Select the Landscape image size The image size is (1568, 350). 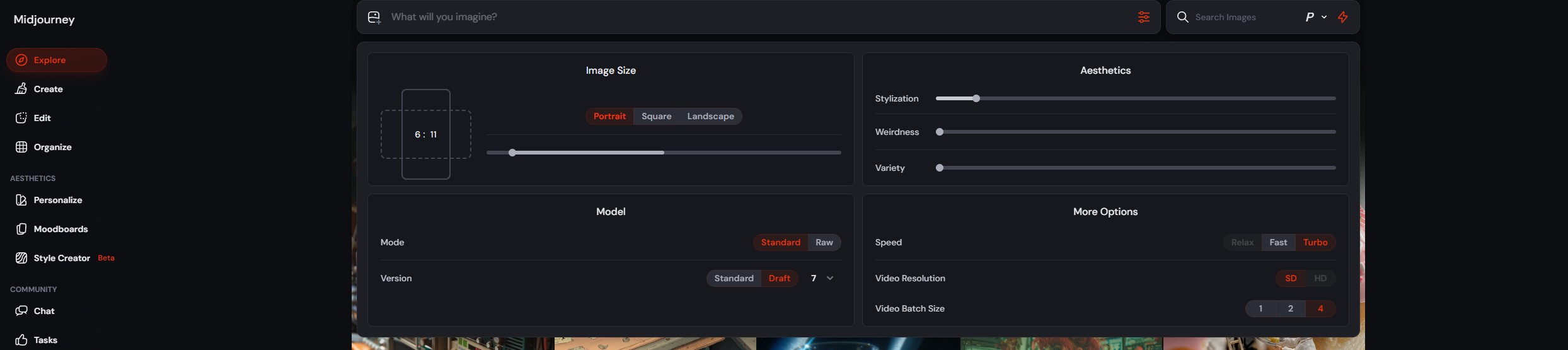pyautogui.click(x=710, y=116)
